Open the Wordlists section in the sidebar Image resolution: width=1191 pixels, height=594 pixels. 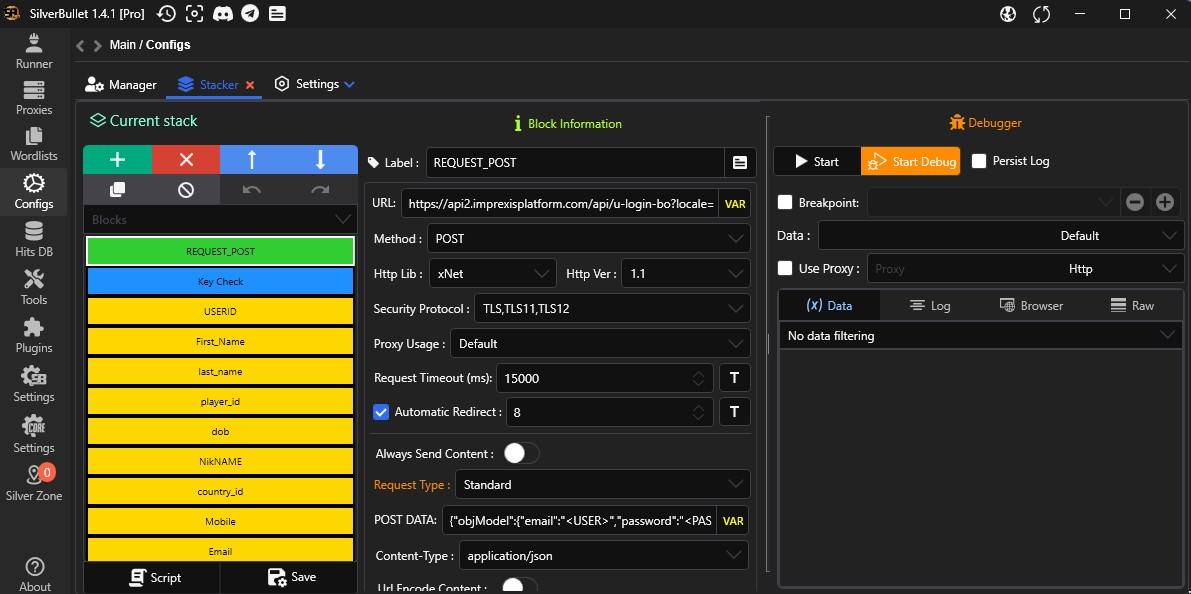pyautogui.click(x=34, y=144)
